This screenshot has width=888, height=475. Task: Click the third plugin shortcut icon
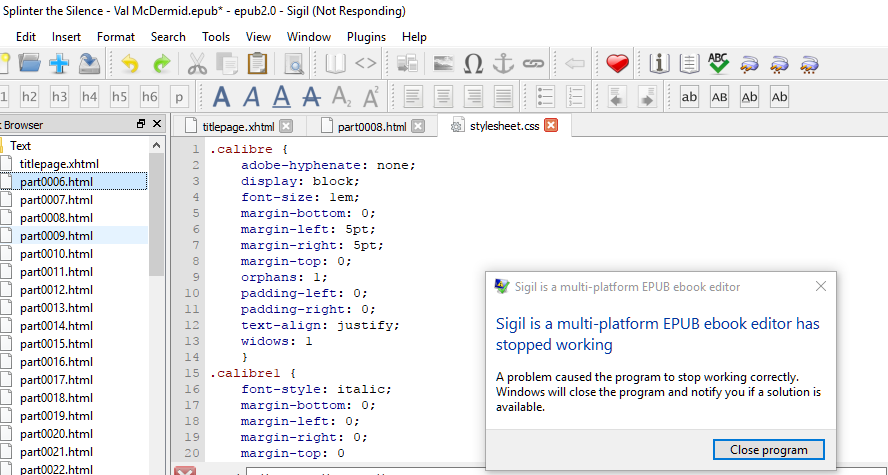point(810,64)
